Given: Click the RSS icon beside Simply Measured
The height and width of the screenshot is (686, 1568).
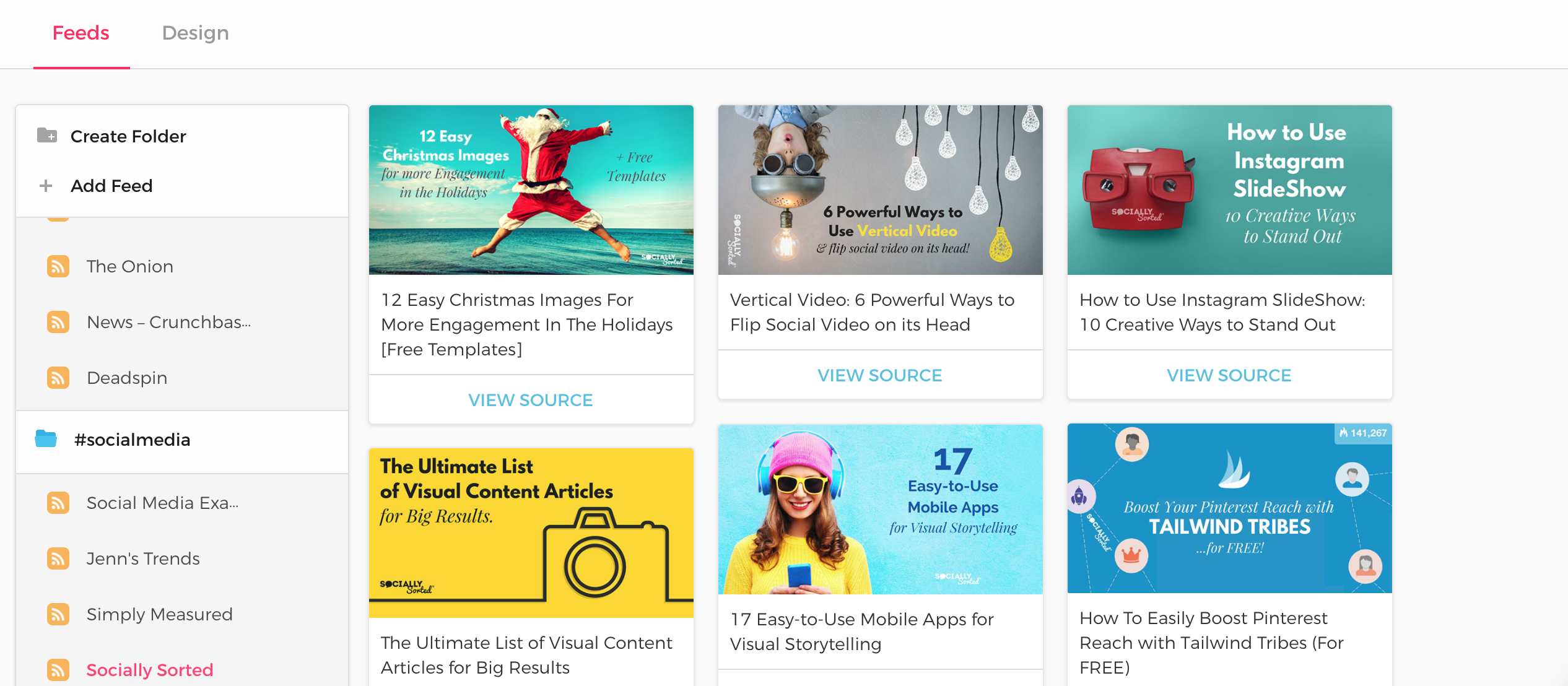Looking at the screenshot, I should [x=58, y=614].
